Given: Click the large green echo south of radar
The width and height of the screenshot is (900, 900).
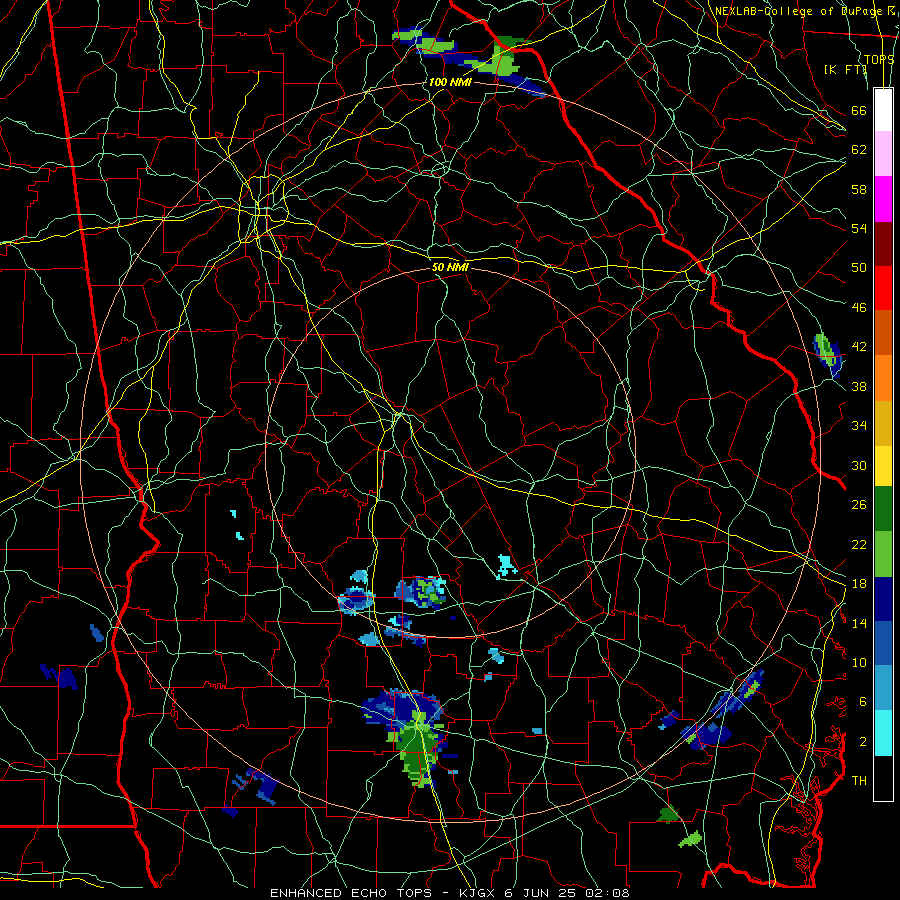Looking at the screenshot, I should 418,749.
